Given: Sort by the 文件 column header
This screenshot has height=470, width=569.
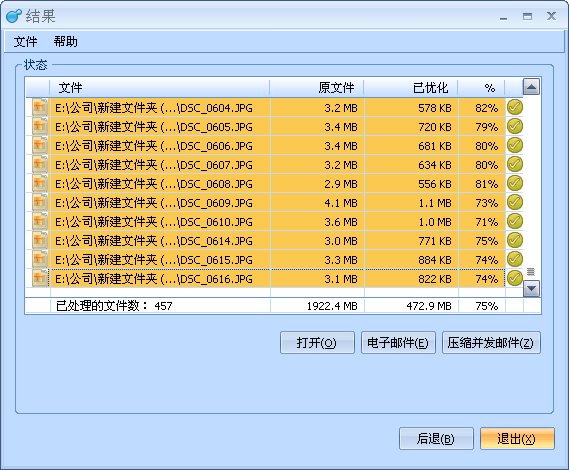Looking at the screenshot, I should 160,87.
